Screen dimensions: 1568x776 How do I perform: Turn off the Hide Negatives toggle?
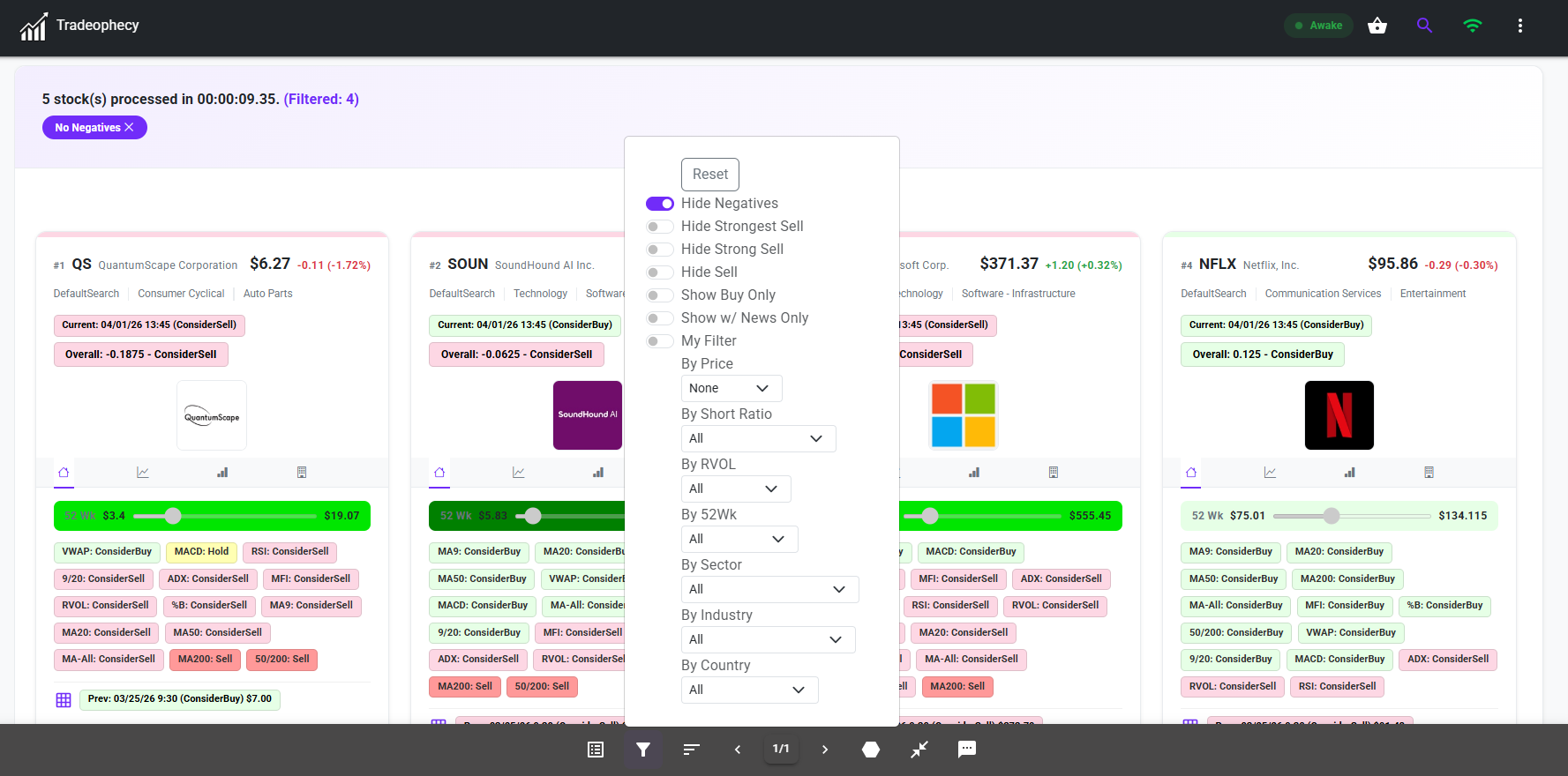point(660,204)
